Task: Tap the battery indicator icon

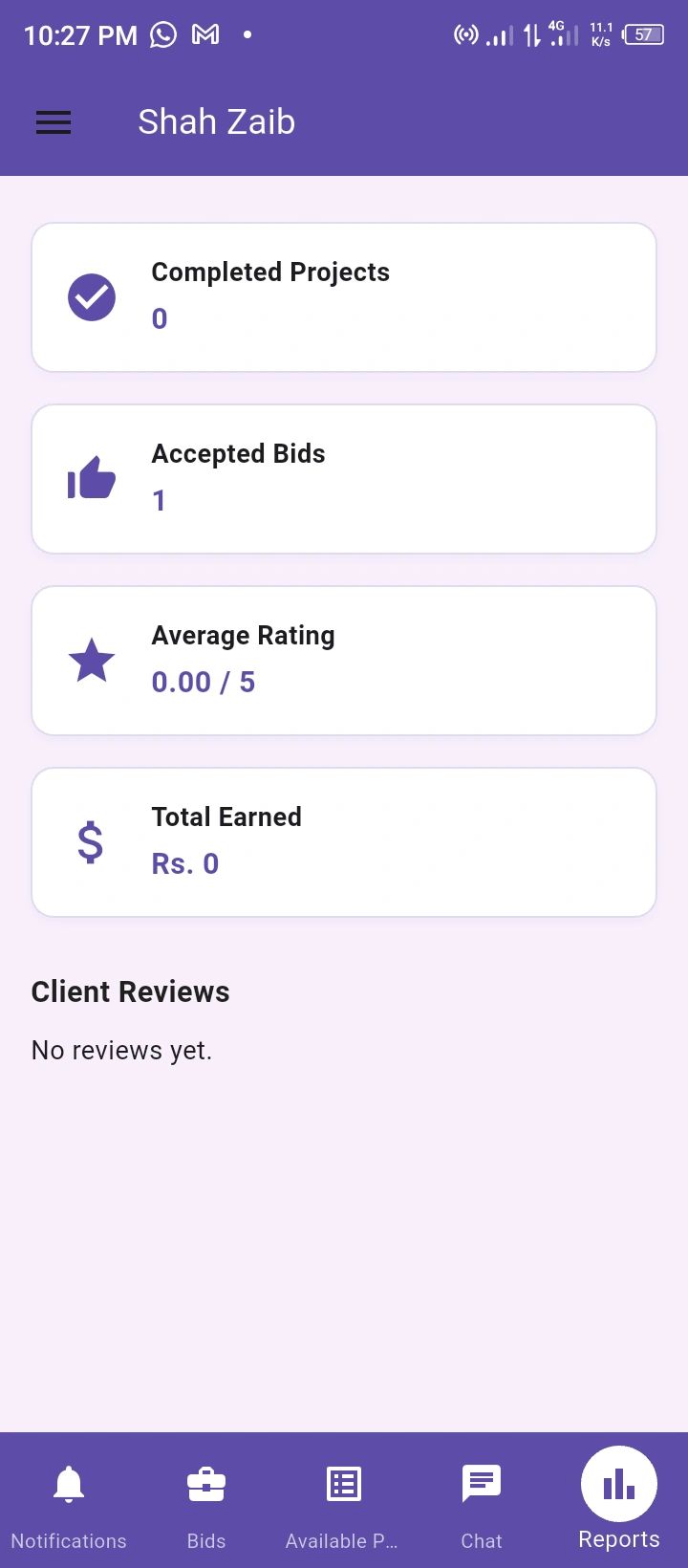Action: [x=643, y=35]
